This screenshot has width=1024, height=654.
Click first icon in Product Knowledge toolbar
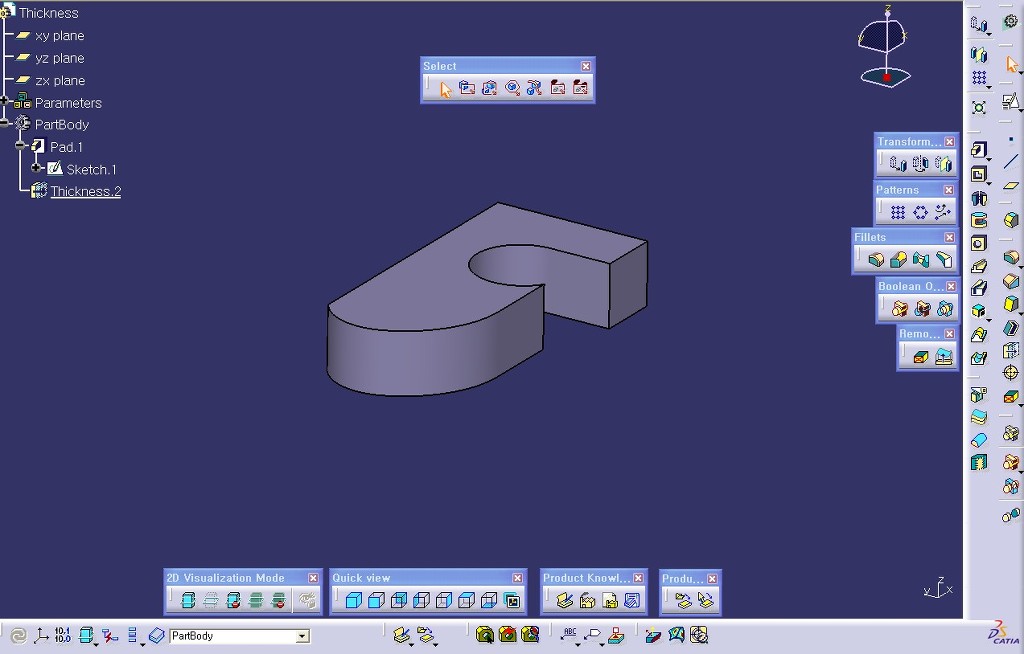(x=564, y=601)
